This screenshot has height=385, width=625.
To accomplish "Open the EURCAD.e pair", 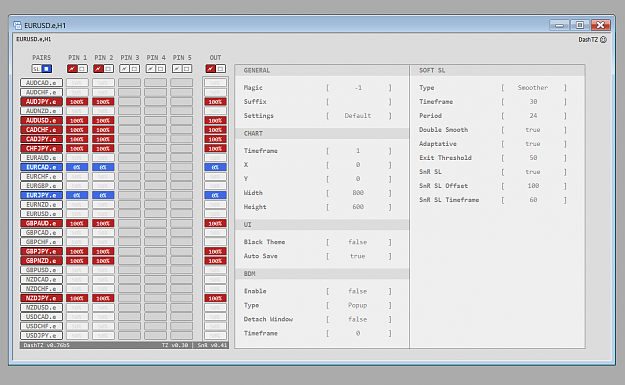I will pyautogui.click(x=41, y=167).
